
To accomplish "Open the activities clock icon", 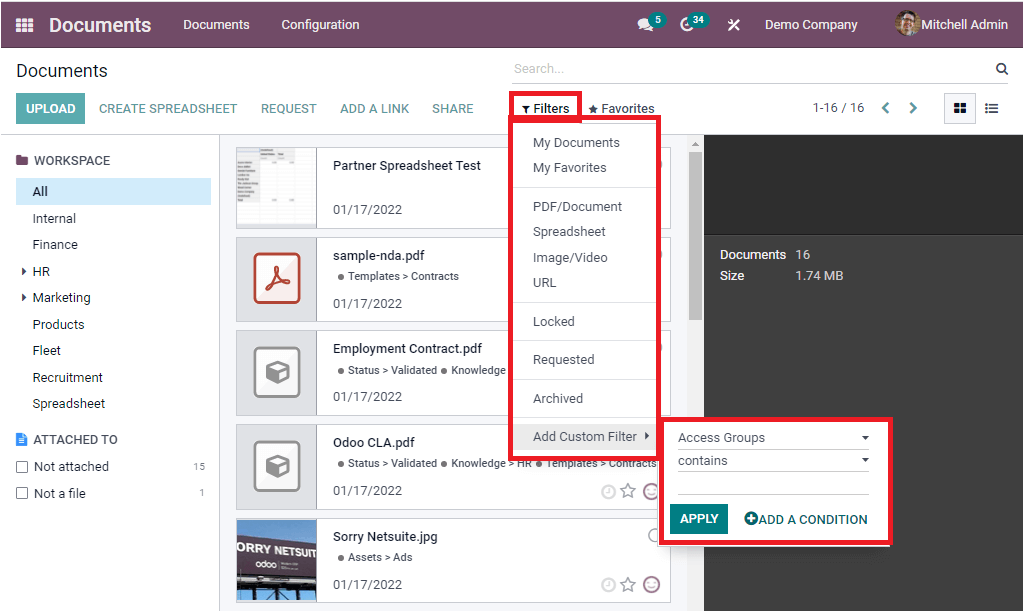I will click(x=686, y=25).
